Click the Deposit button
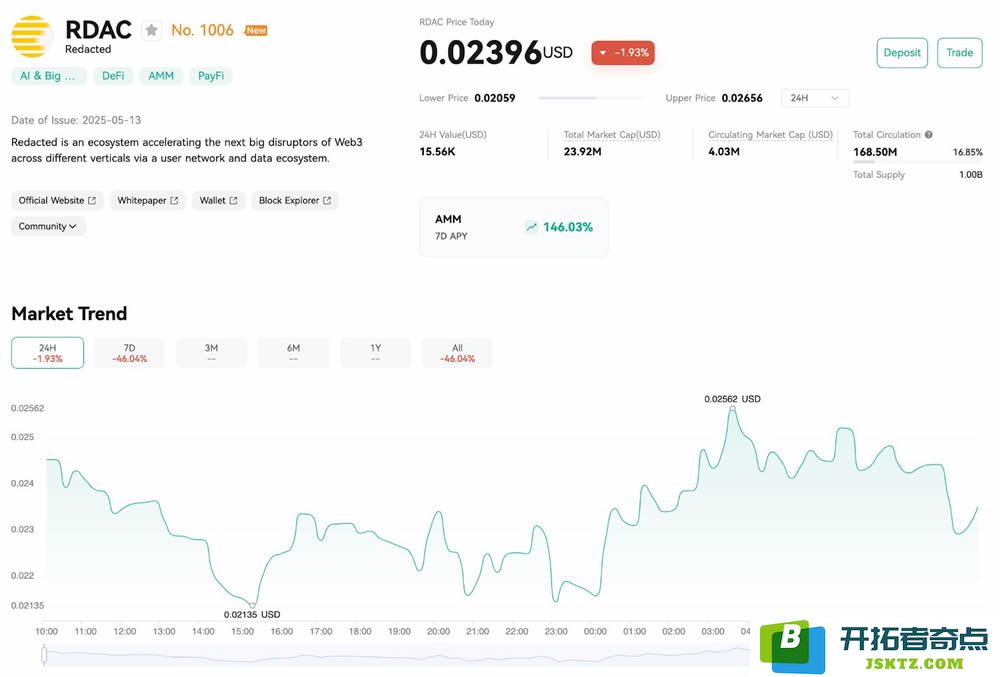Screen dimensions: 1000x677 tap(902, 53)
